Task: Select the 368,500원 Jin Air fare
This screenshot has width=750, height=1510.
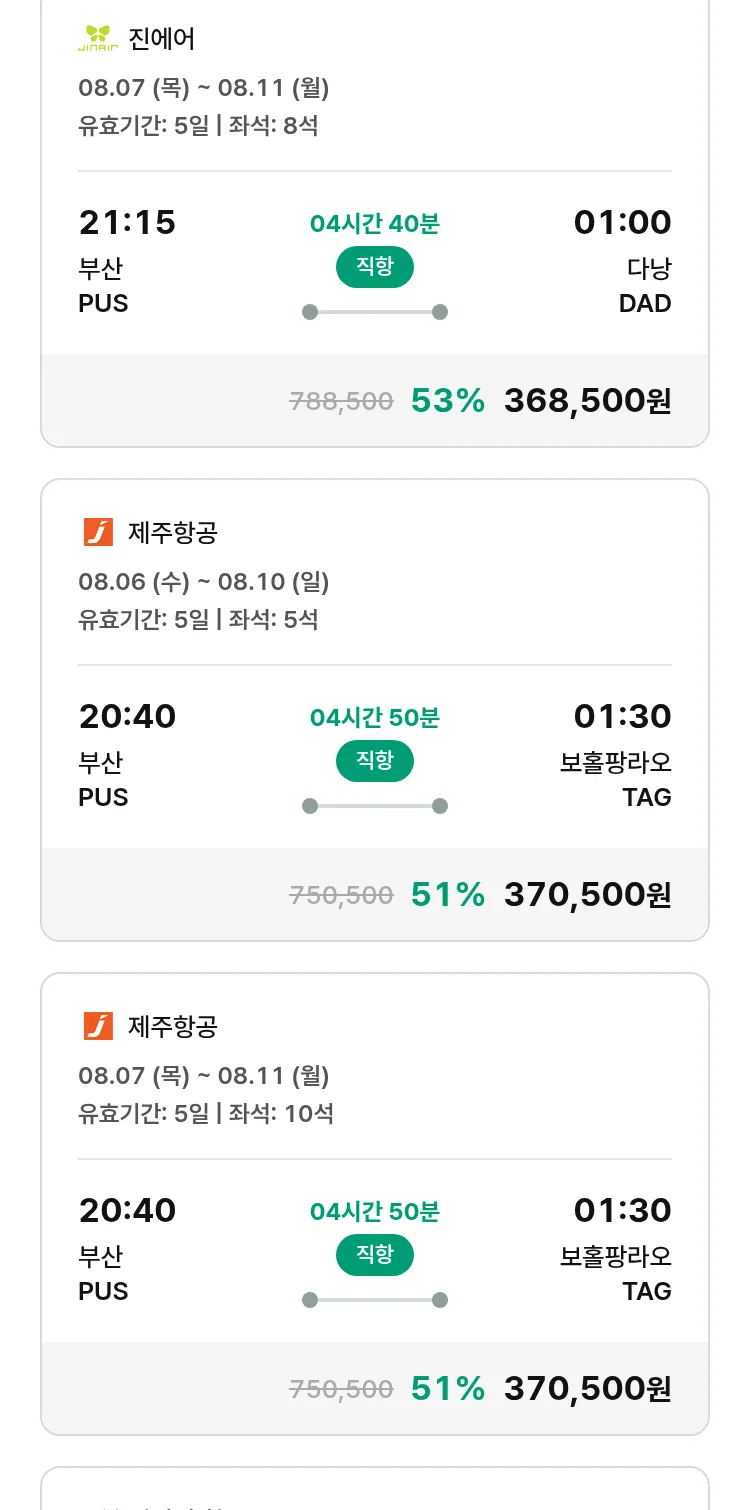Action: 587,401
